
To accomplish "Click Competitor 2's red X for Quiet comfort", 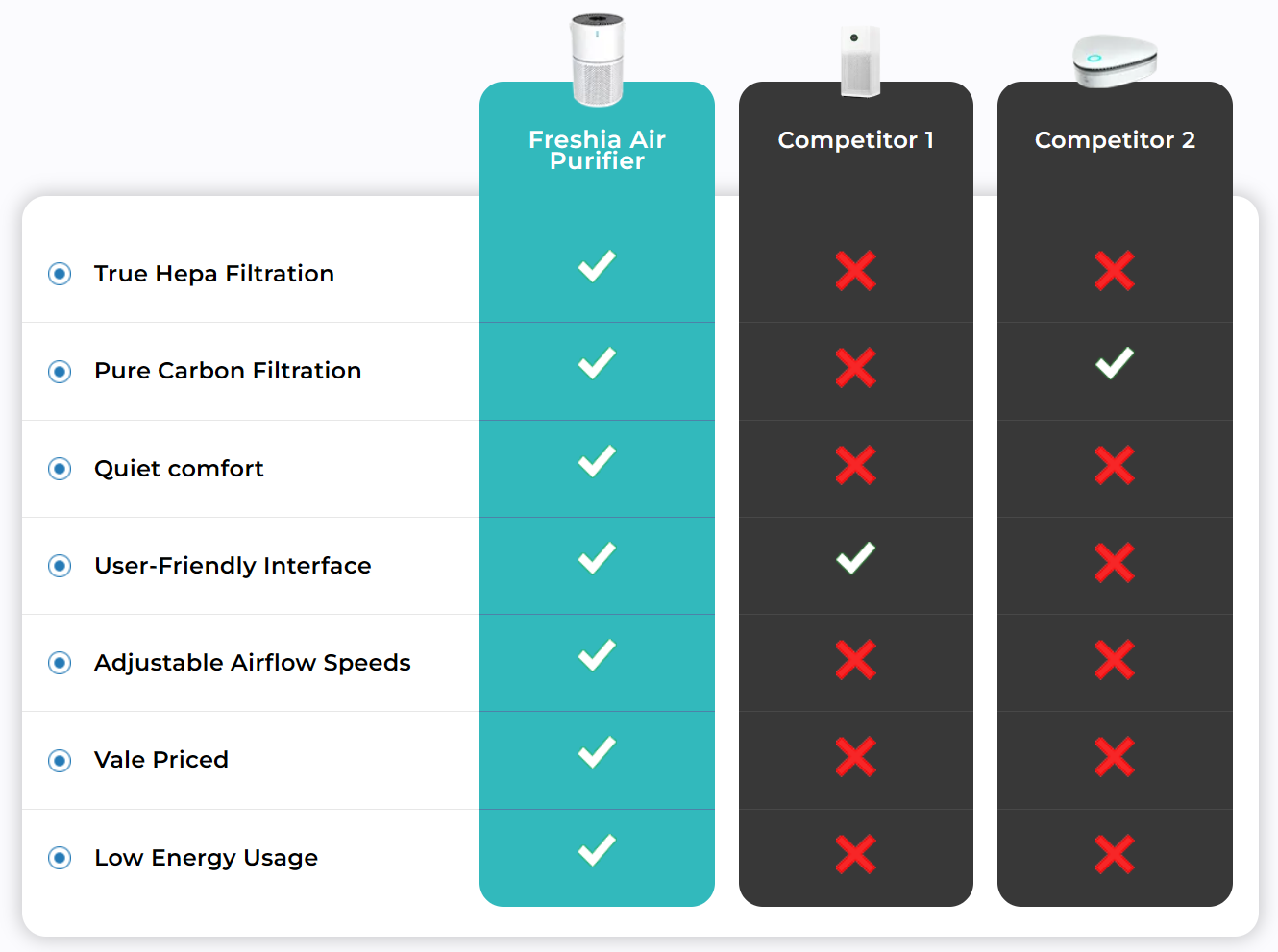I will pyautogui.click(x=1115, y=466).
